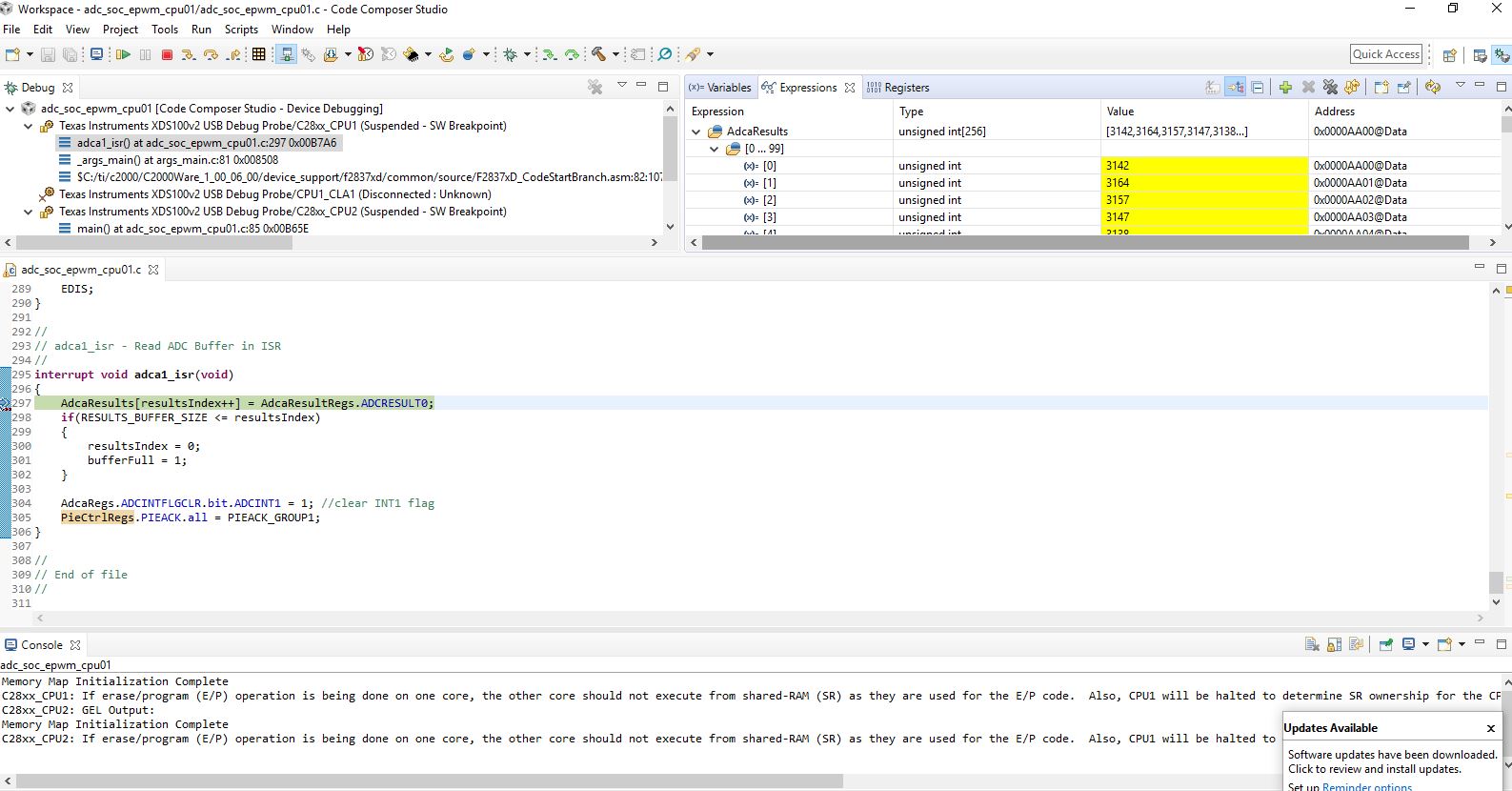
Task: Open the Scripts menu
Action: pos(241,30)
